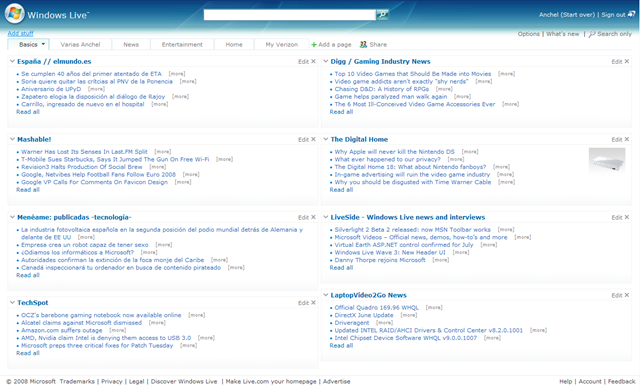The image size is (640, 389).
Task: Open the Add stuff link
Action: click(20, 33)
